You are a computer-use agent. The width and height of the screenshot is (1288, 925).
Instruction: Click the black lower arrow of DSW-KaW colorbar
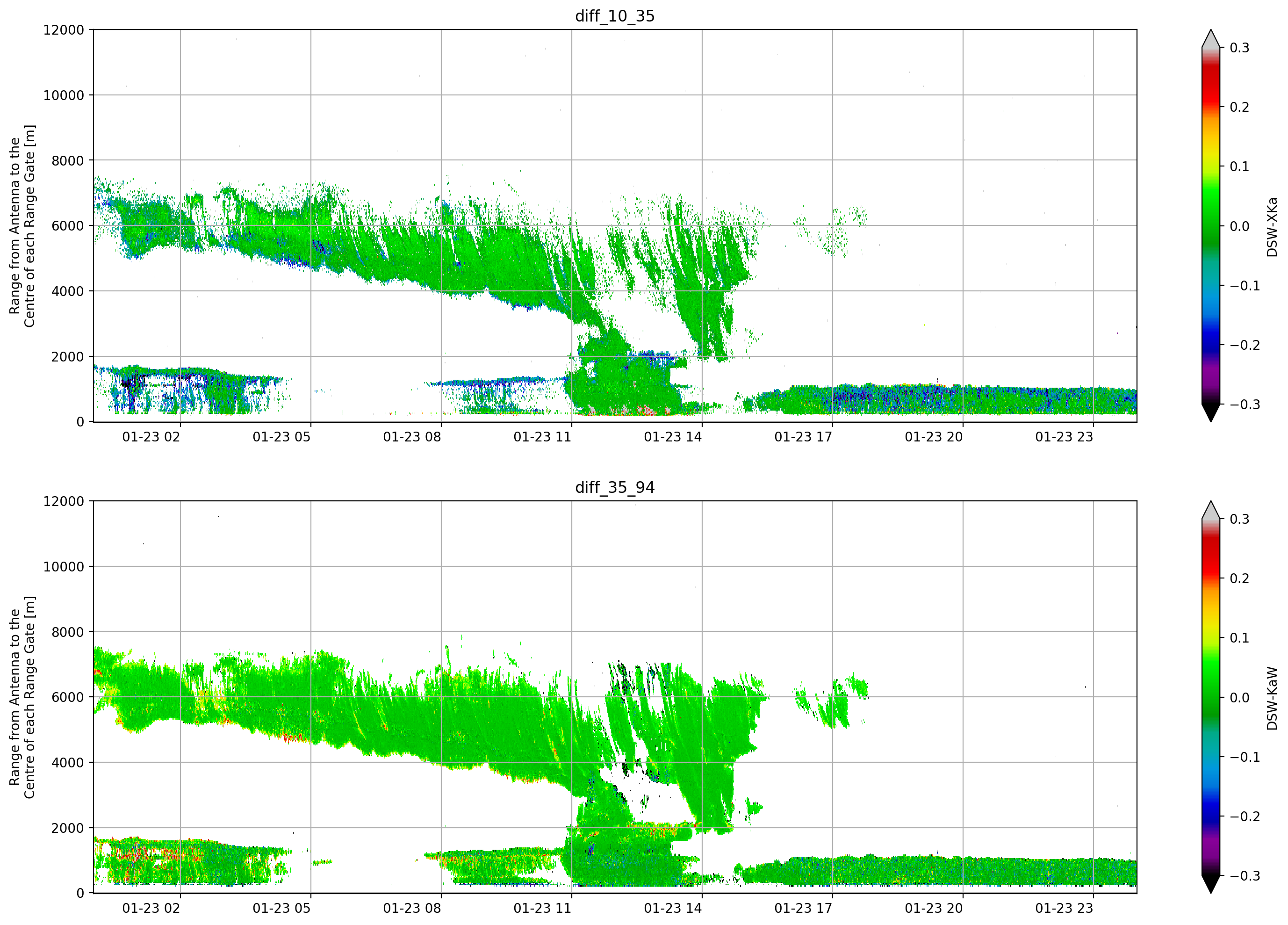pos(1211,885)
